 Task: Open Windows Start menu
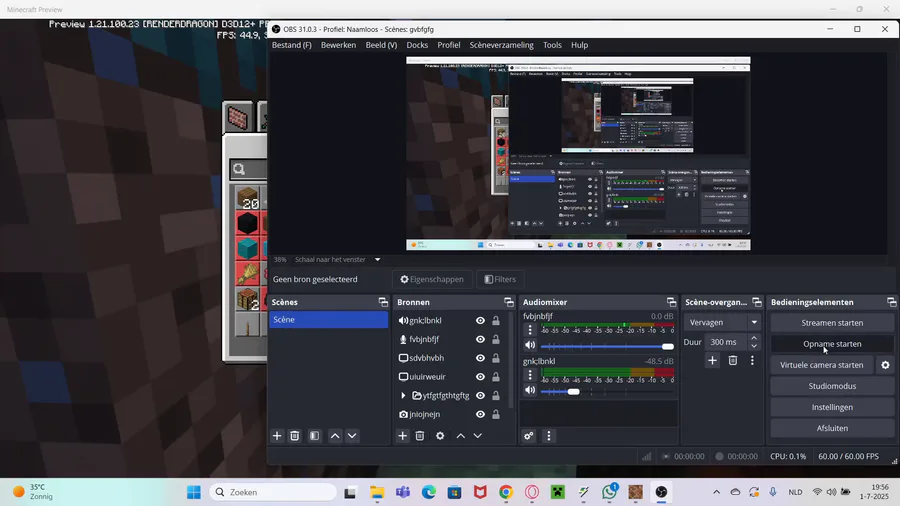[194, 492]
